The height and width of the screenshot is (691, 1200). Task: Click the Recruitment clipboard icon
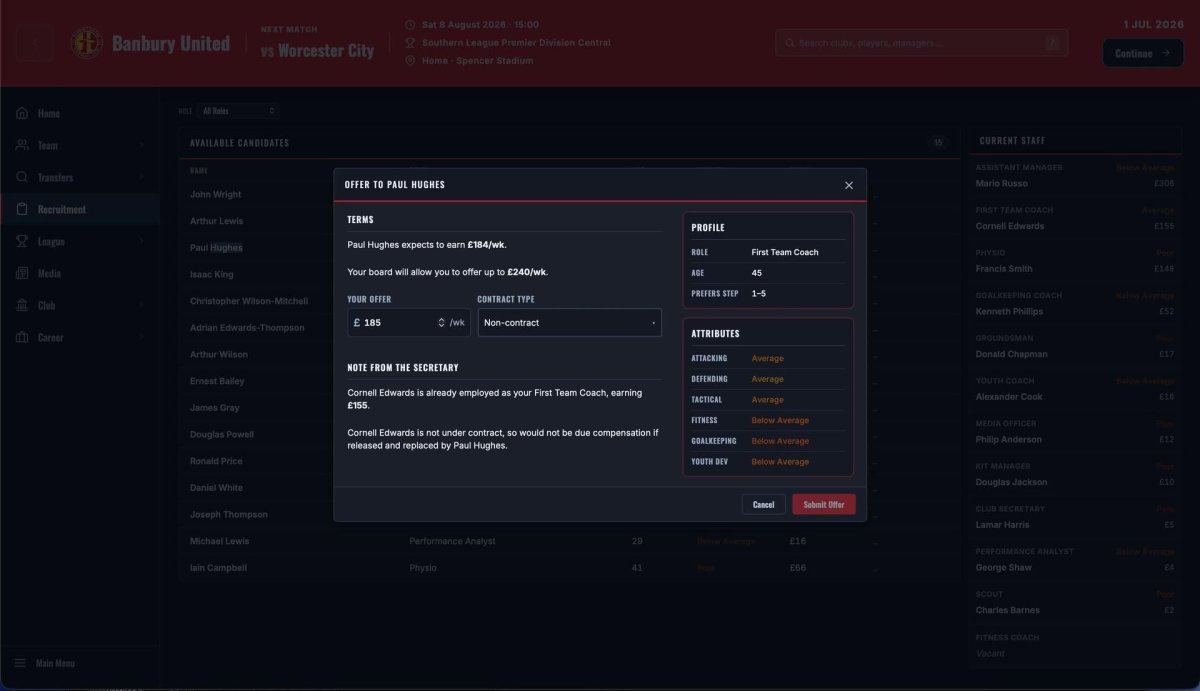pos(22,209)
